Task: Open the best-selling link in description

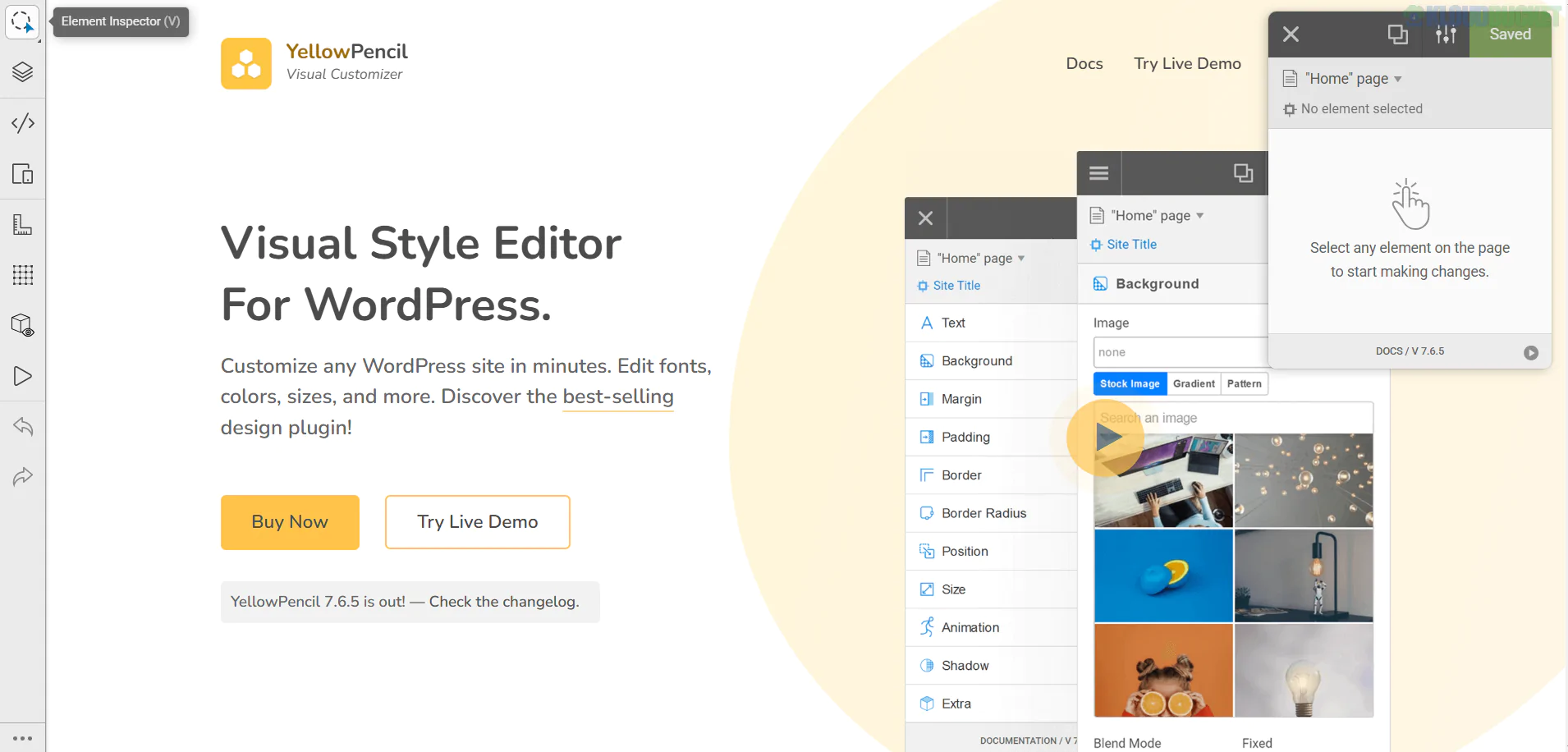Action: click(618, 397)
